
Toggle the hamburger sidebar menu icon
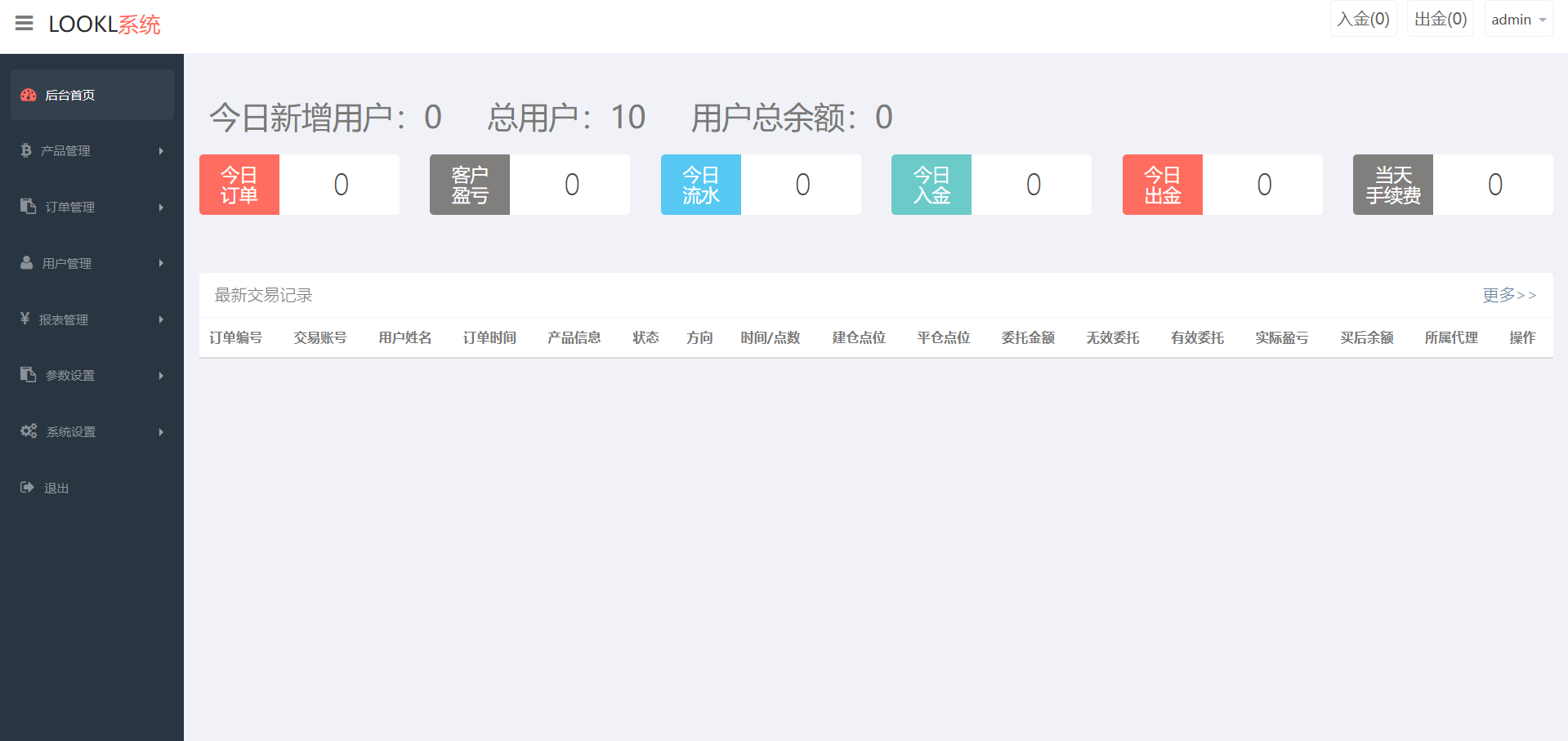point(25,24)
